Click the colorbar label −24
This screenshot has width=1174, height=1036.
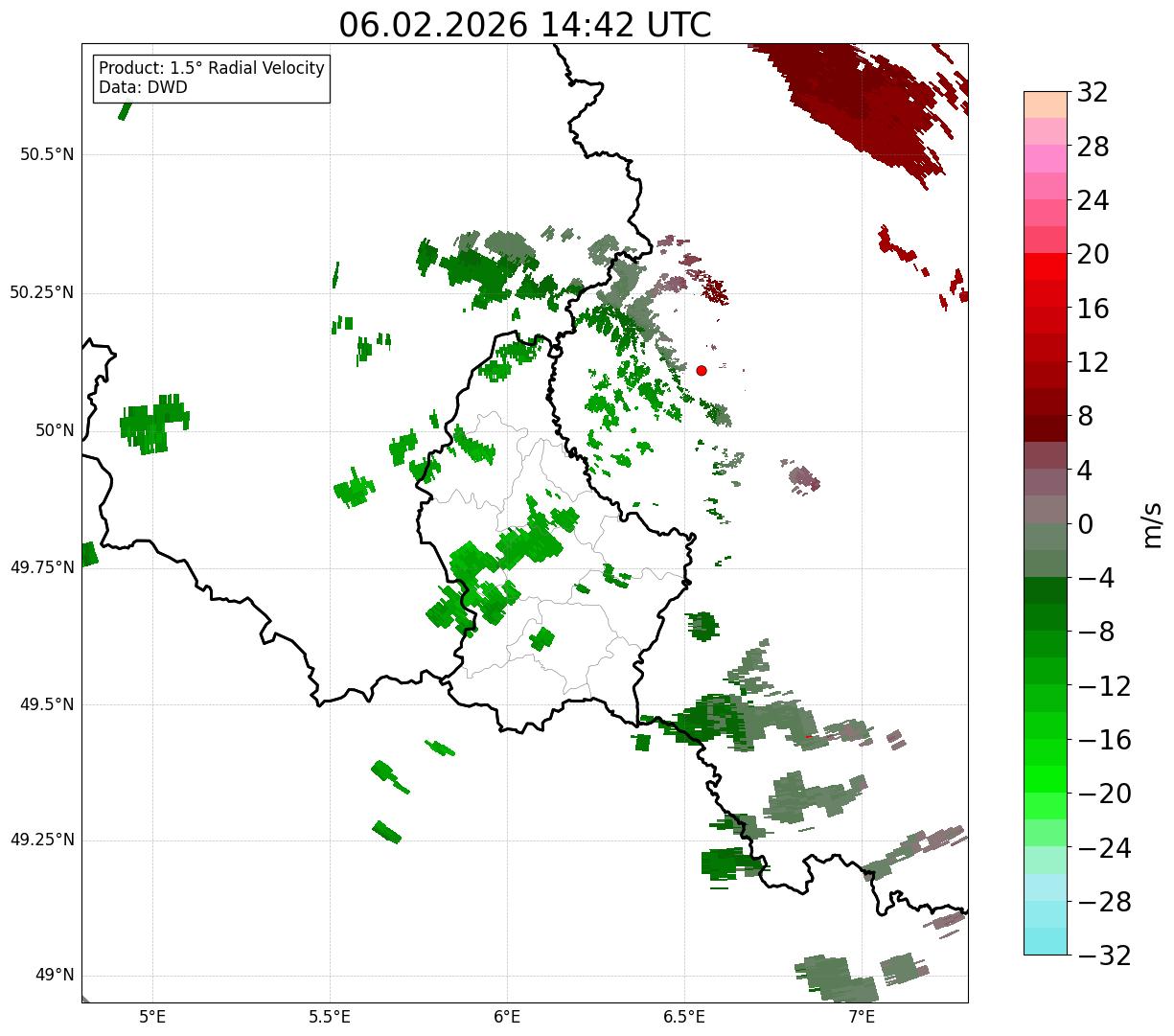tap(1104, 848)
